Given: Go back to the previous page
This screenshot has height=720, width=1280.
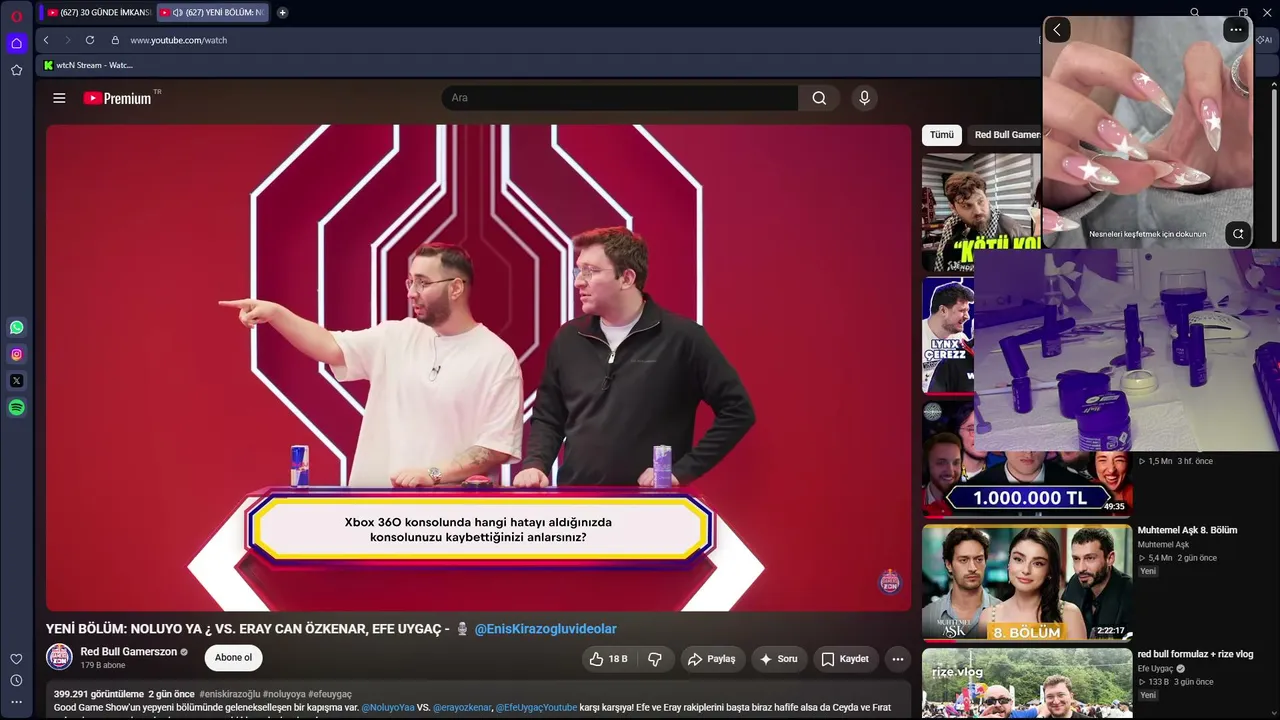Looking at the screenshot, I should tap(46, 40).
